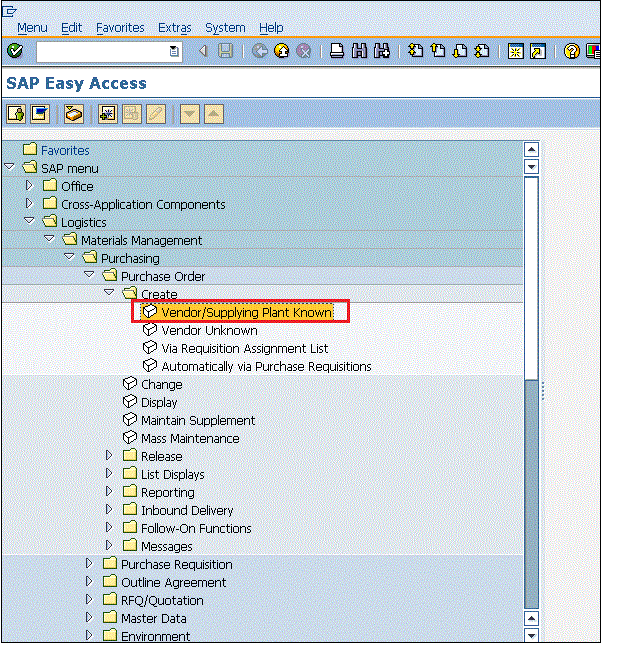Viewport: 628px width, 649px height.
Task: Click the yellow Exit up-arrow icon
Action: 282,51
